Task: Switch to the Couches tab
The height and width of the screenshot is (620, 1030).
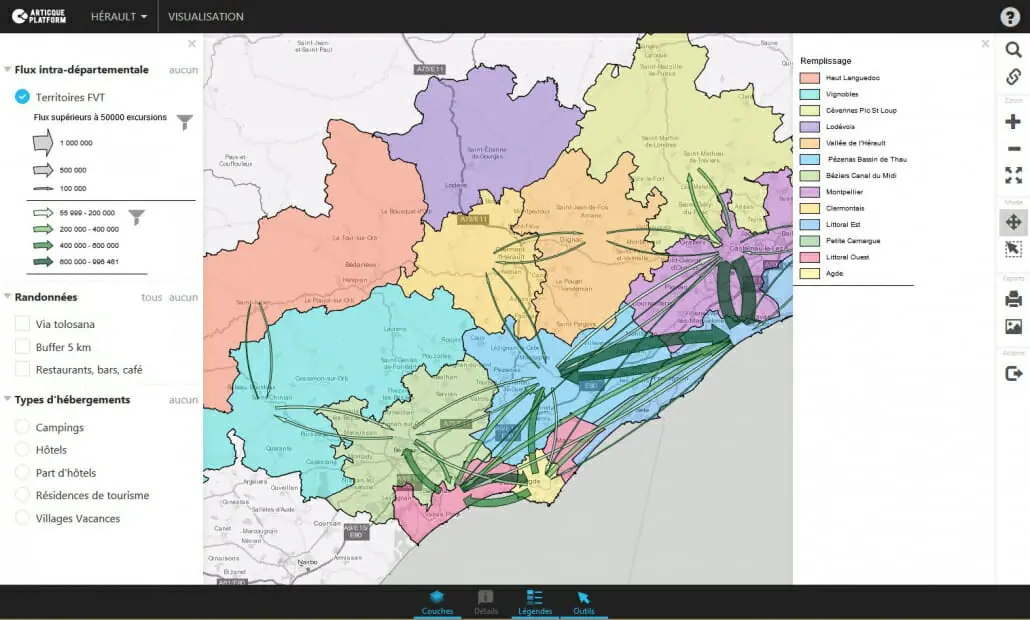Action: click(x=437, y=602)
